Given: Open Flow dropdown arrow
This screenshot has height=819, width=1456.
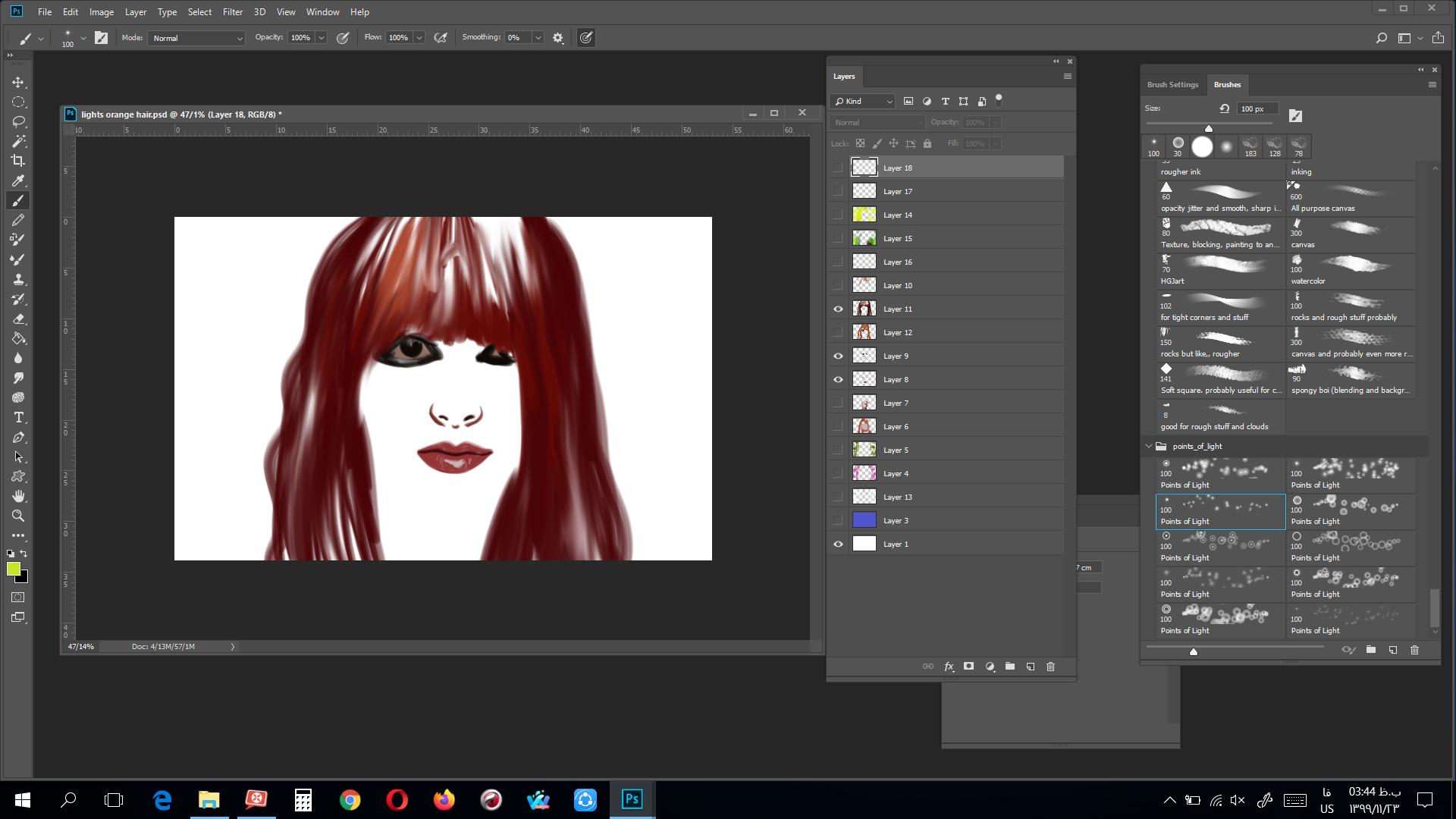Looking at the screenshot, I should point(419,38).
